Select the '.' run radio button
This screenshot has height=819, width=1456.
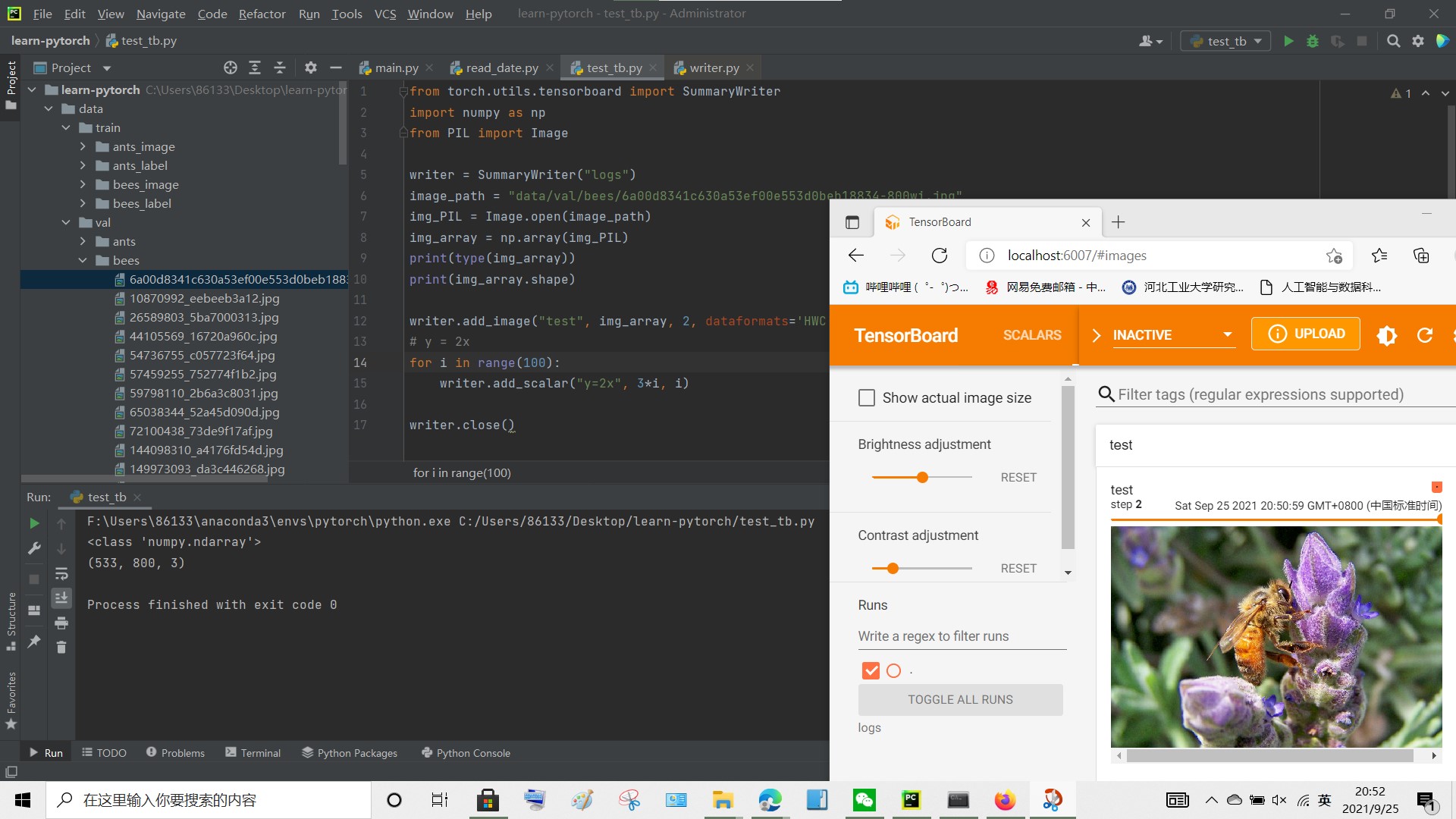[x=894, y=670]
